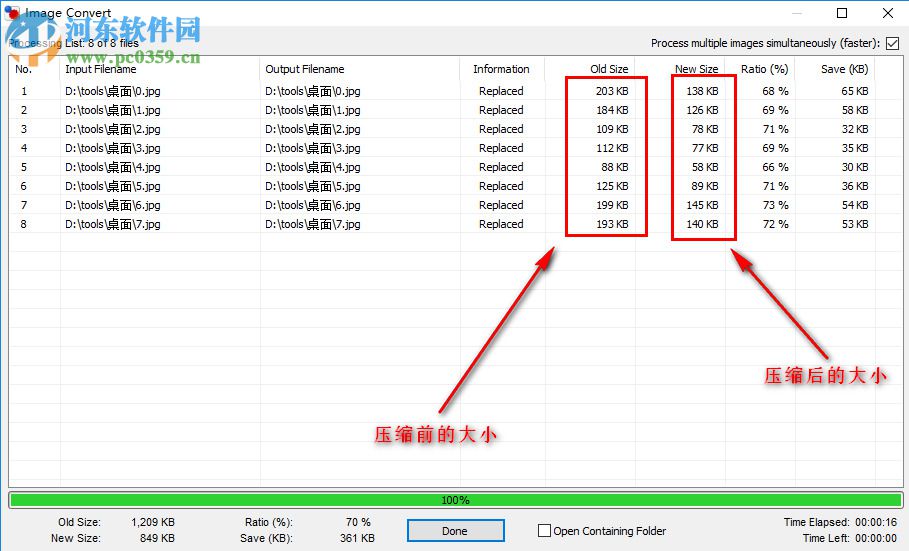Select input file D:\tools\桌面\7.jpg
The image size is (909, 551).
click(113, 224)
